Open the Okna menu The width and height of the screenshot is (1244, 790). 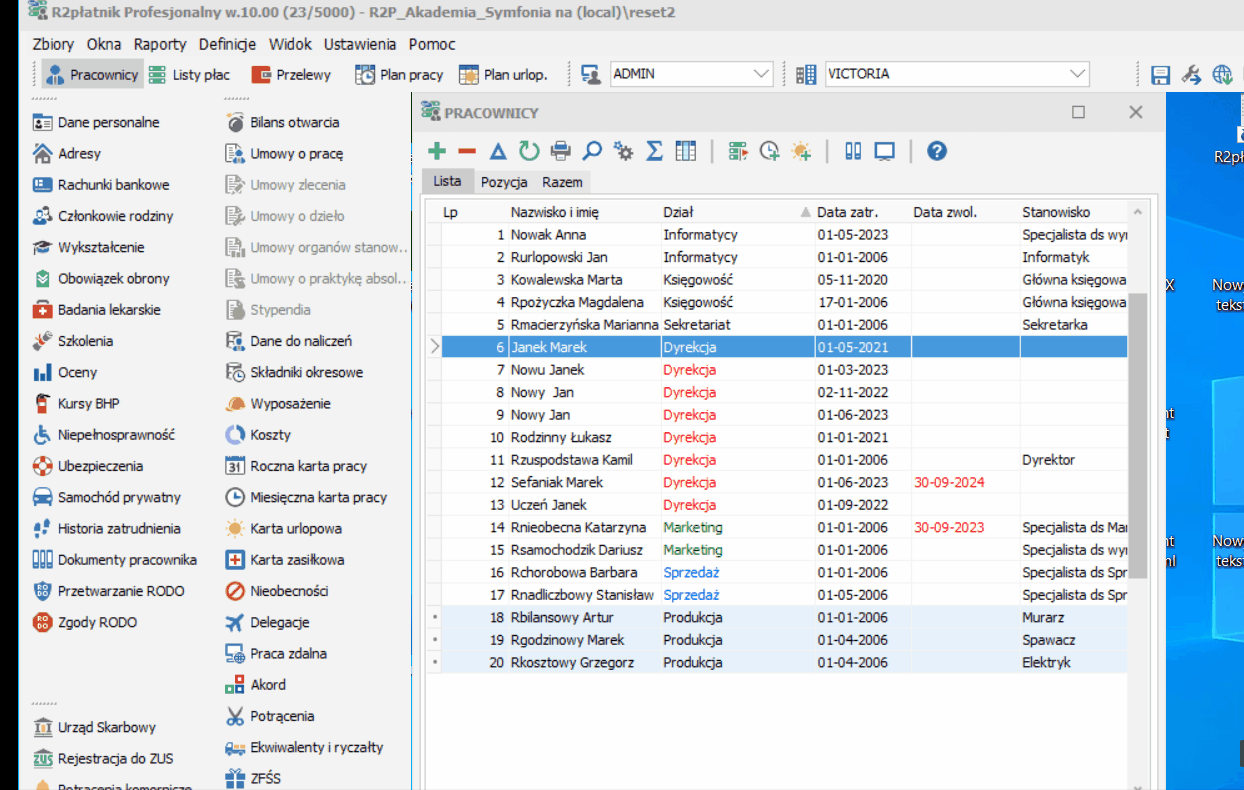(104, 44)
